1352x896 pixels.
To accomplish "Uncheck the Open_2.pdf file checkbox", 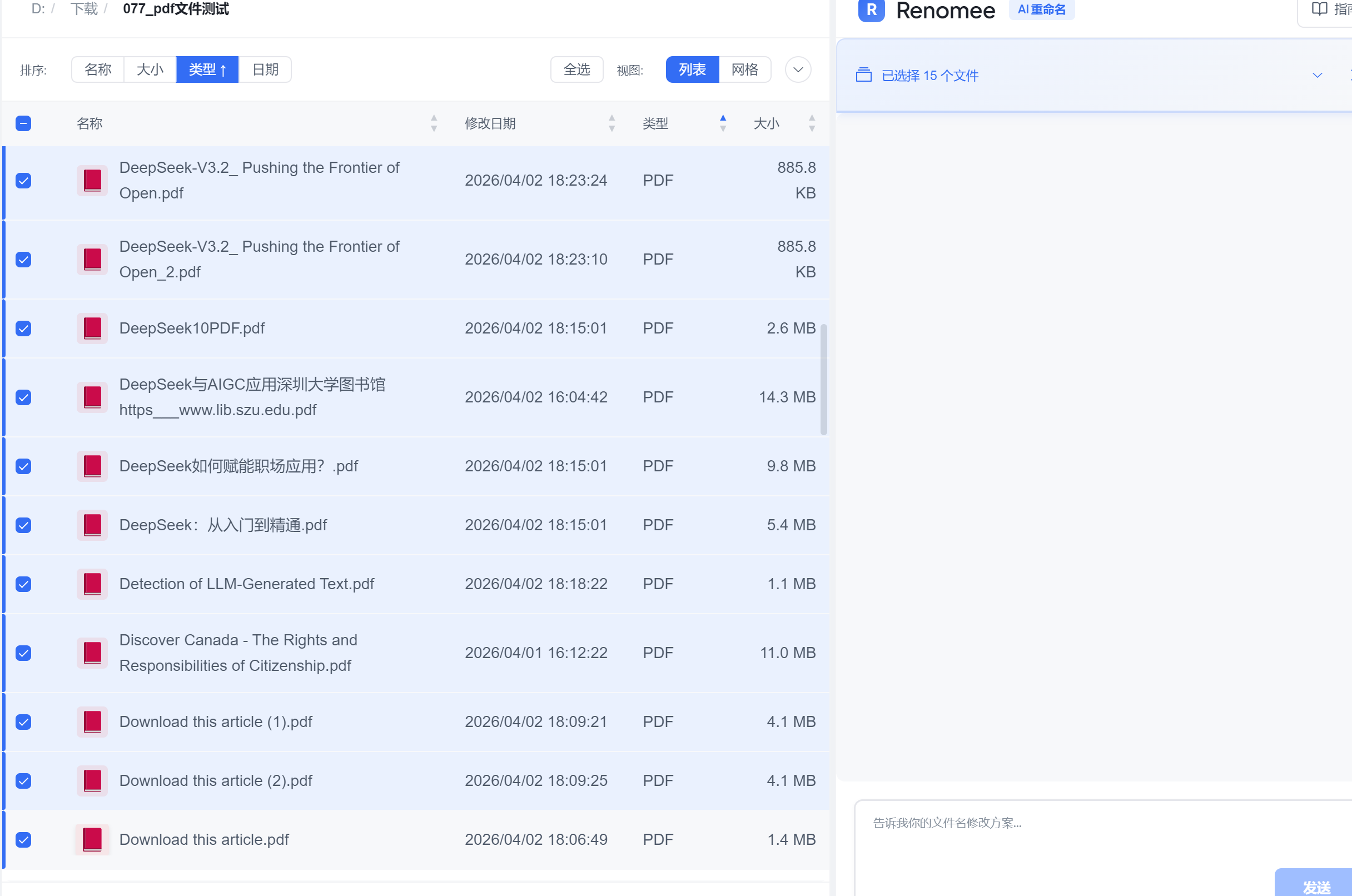I will tap(23, 260).
